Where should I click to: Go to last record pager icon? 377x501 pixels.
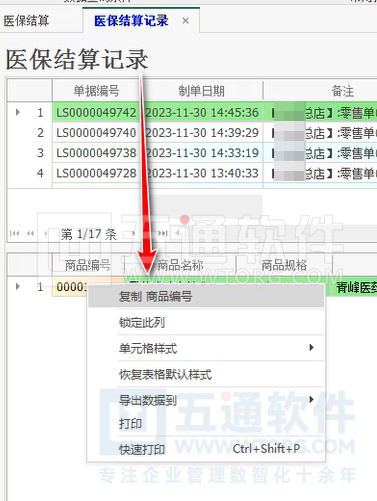pos(163,234)
